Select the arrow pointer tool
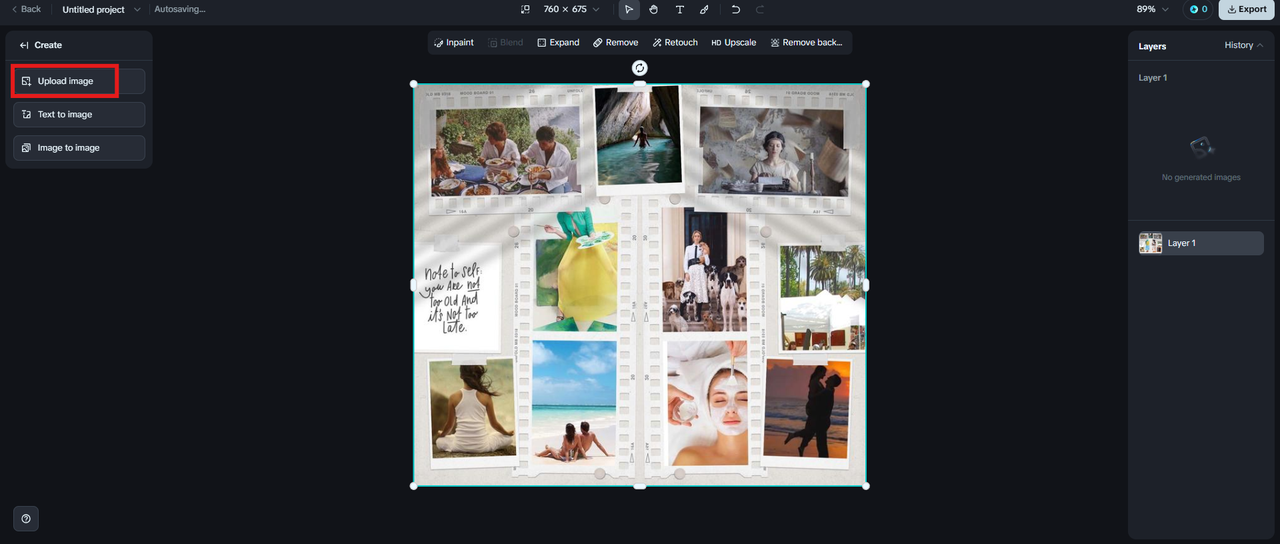This screenshot has width=1280, height=544. [629, 9]
